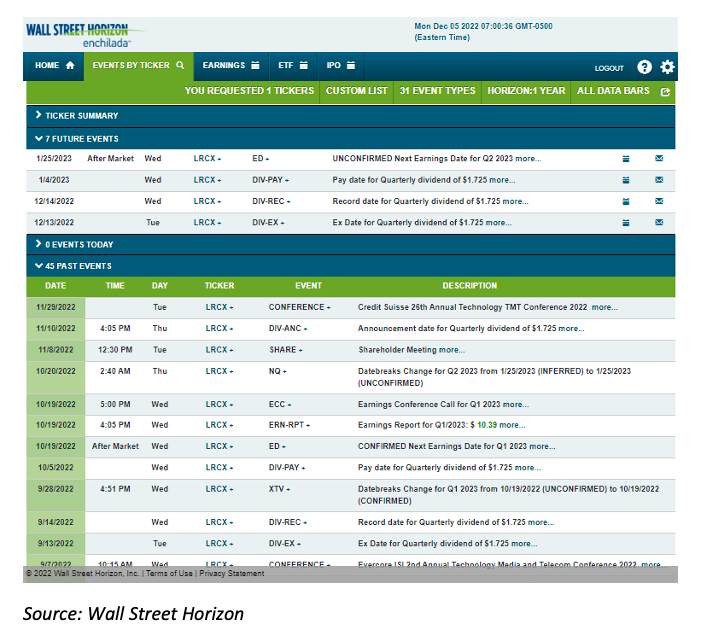Sort by Date column header

pyautogui.click(x=56, y=286)
